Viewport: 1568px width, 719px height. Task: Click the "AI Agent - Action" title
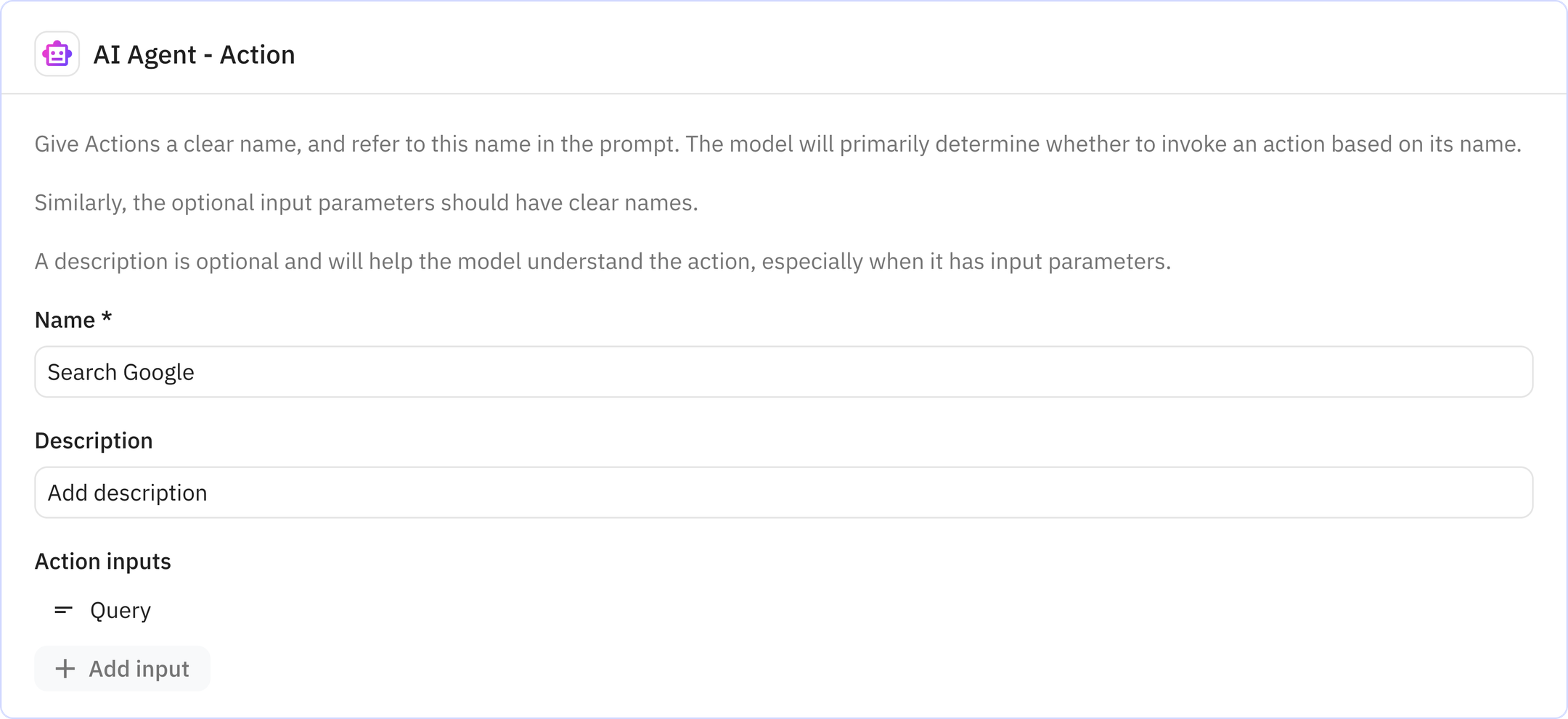coord(194,55)
